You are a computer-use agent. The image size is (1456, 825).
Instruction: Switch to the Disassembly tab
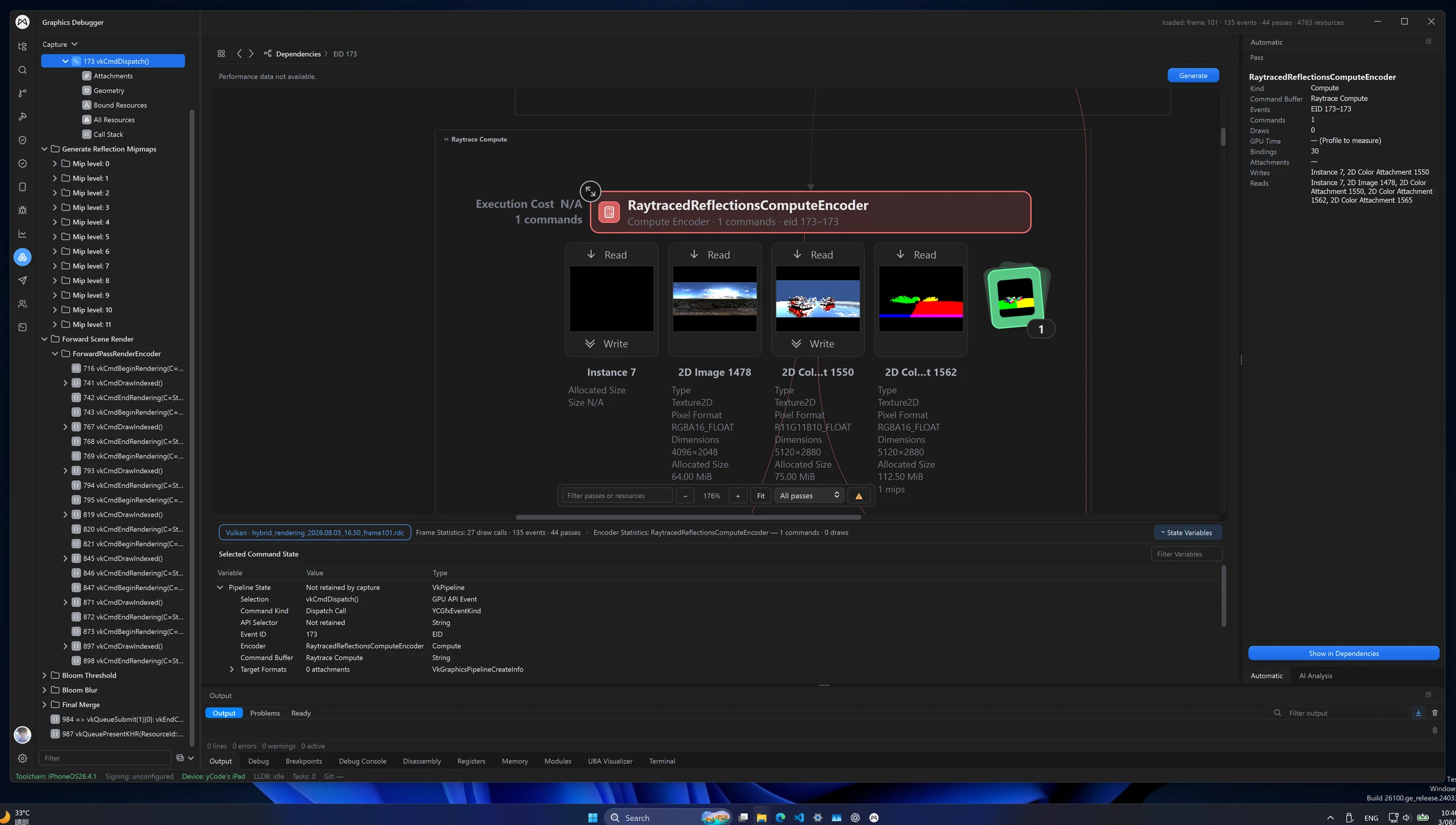pyautogui.click(x=421, y=761)
